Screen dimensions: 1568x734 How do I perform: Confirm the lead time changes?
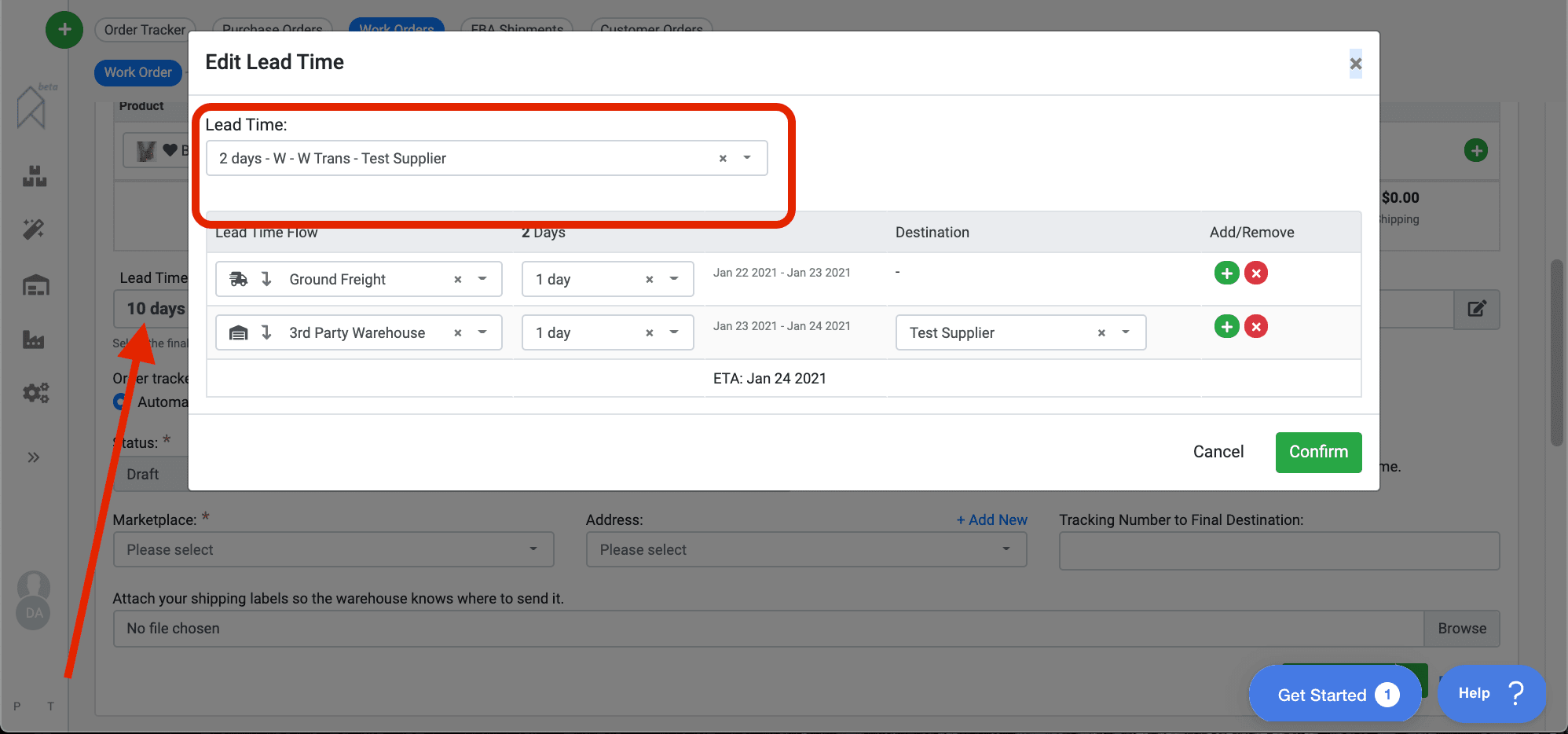coord(1318,452)
